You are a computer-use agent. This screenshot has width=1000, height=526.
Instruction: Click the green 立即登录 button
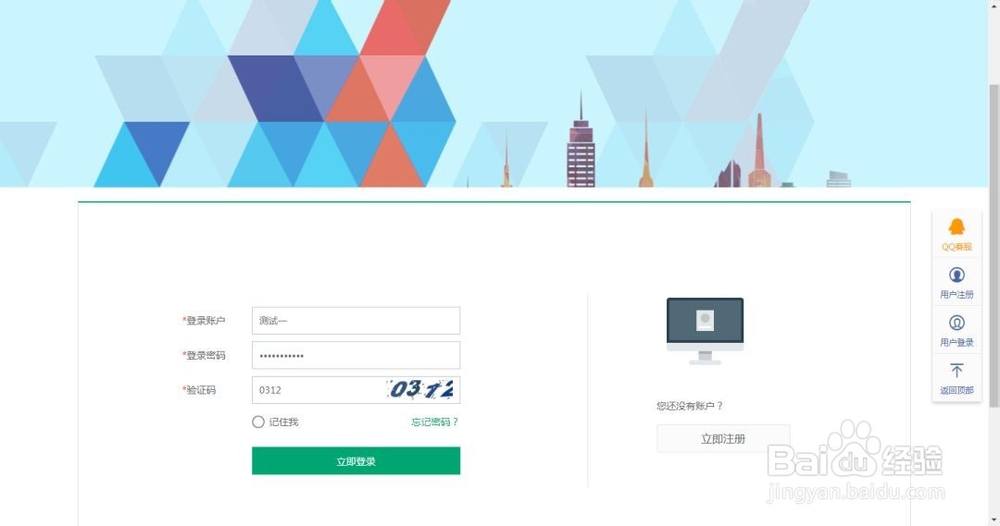tap(356, 461)
